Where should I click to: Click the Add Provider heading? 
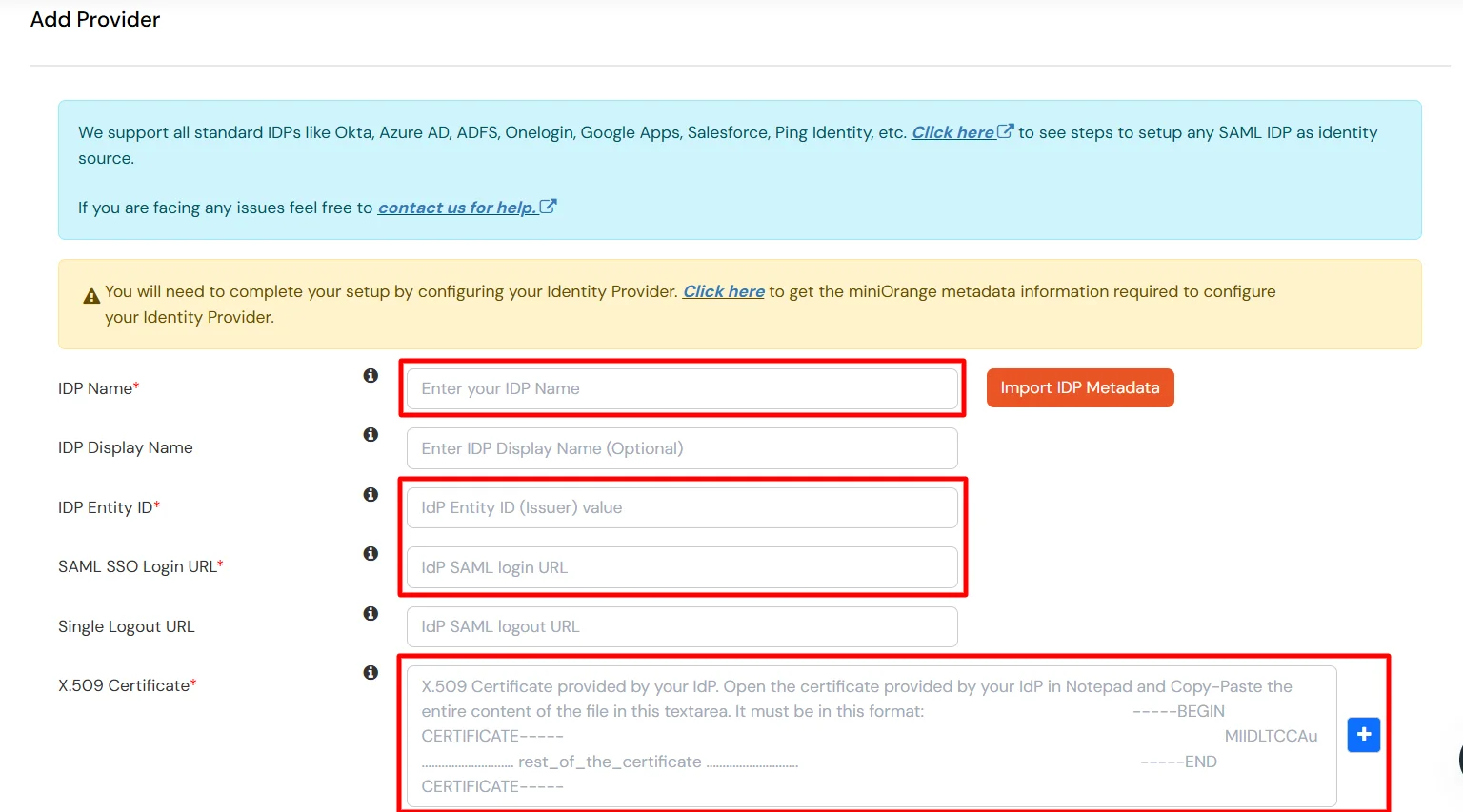pyautogui.click(x=95, y=19)
